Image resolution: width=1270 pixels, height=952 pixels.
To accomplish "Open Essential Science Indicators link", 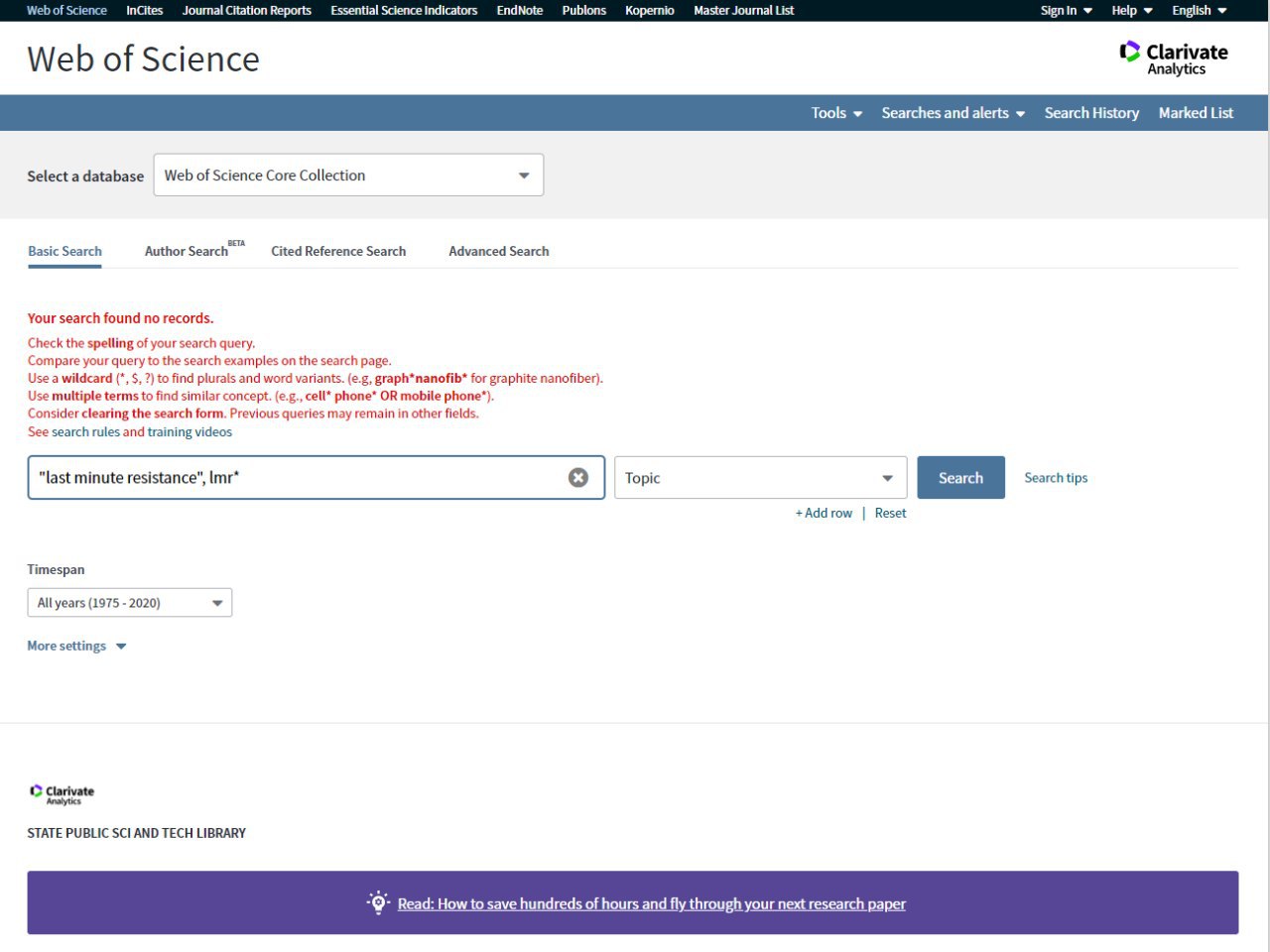I will (404, 10).
